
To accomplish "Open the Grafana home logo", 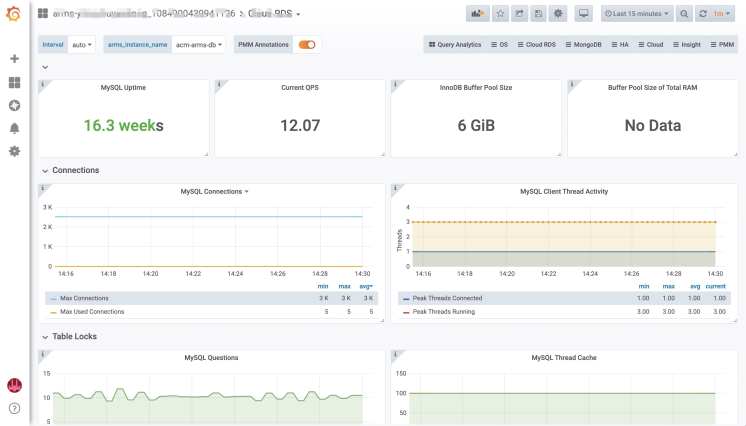I will point(14,14).
